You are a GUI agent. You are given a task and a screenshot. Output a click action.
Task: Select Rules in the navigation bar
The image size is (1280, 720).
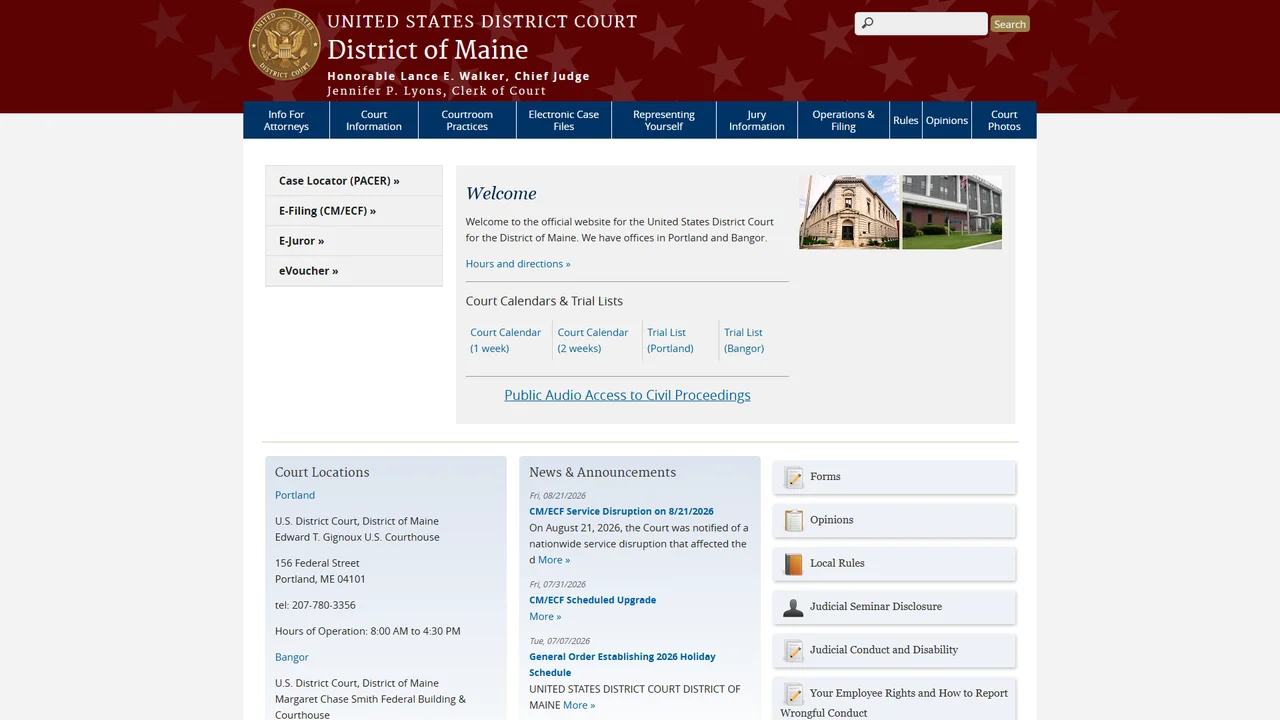[x=906, y=120]
